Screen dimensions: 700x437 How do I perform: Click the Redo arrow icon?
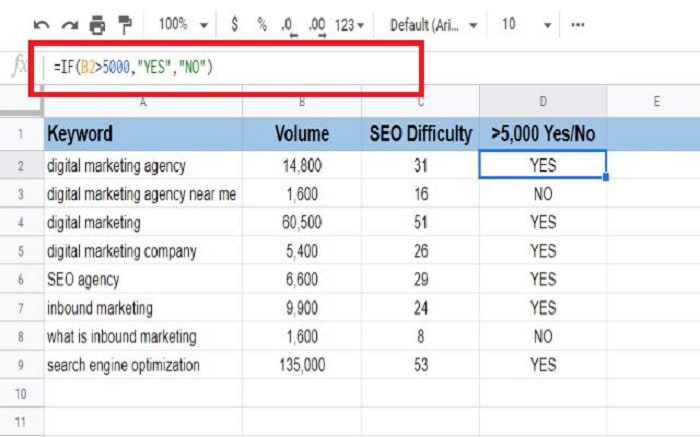[69, 24]
